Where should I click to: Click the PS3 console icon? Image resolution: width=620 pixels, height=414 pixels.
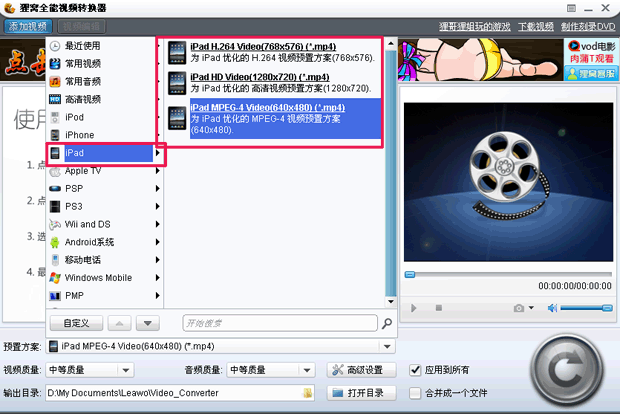pyautogui.click(x=55, y=206)
